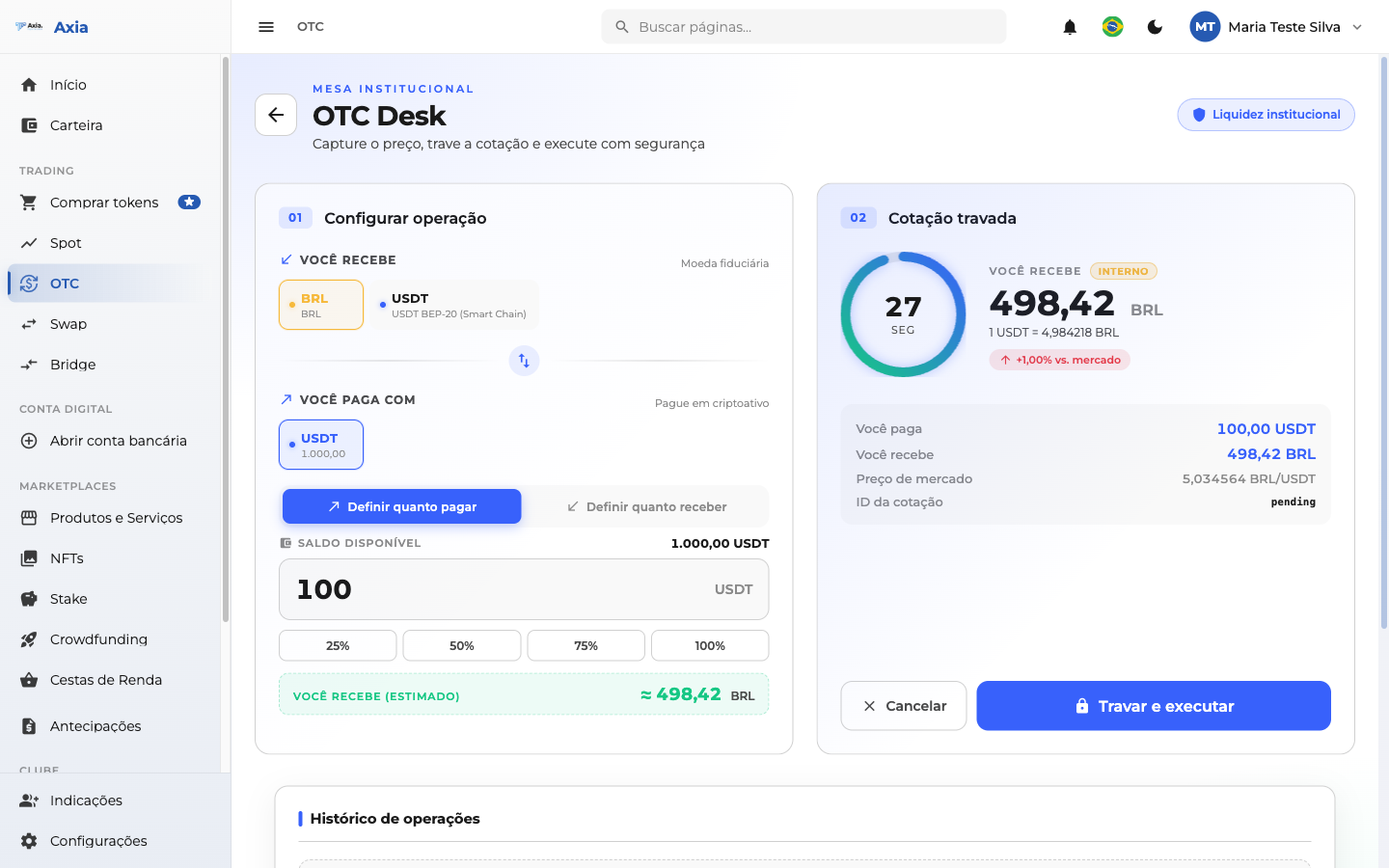
Task: Click the estimated 498,42 BRL value
Action: (698, 694)
